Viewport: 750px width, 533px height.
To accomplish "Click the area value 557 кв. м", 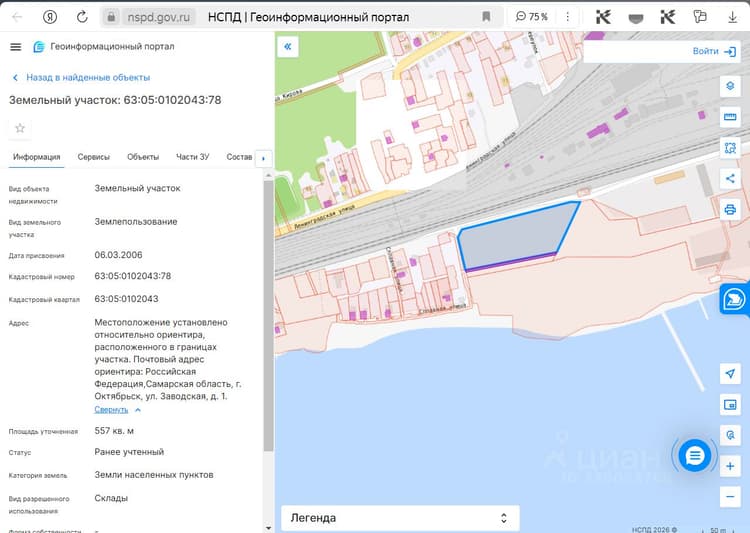I will (114, 431).
